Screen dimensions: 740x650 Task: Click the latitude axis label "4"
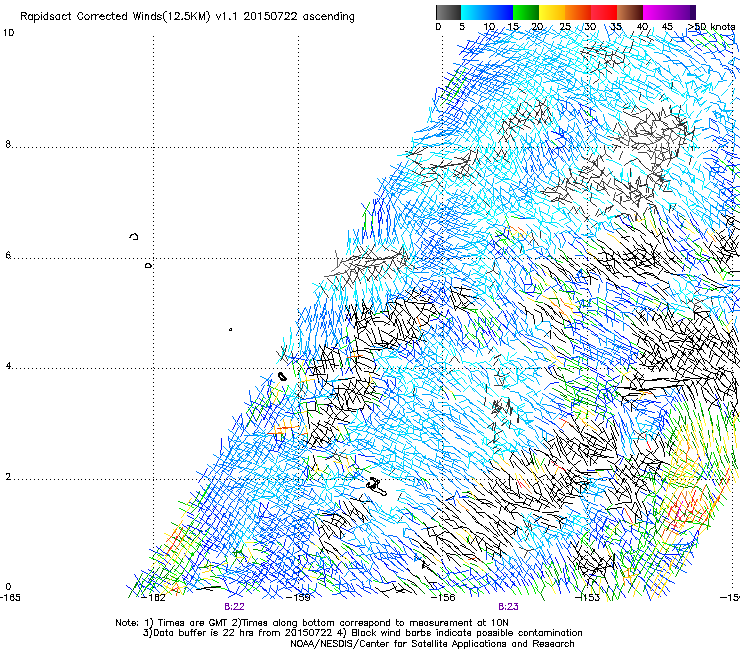8,366
